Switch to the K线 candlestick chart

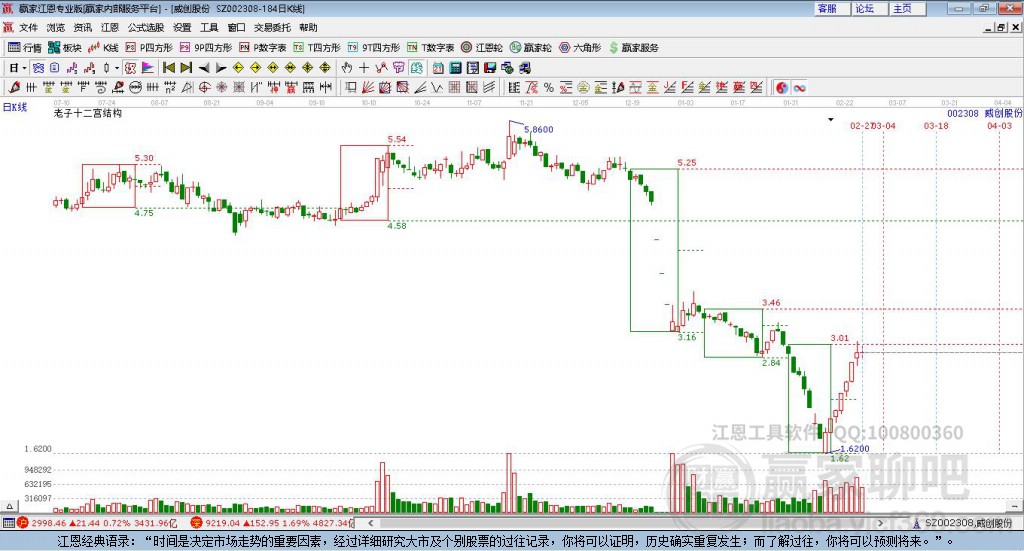point(103,48)
